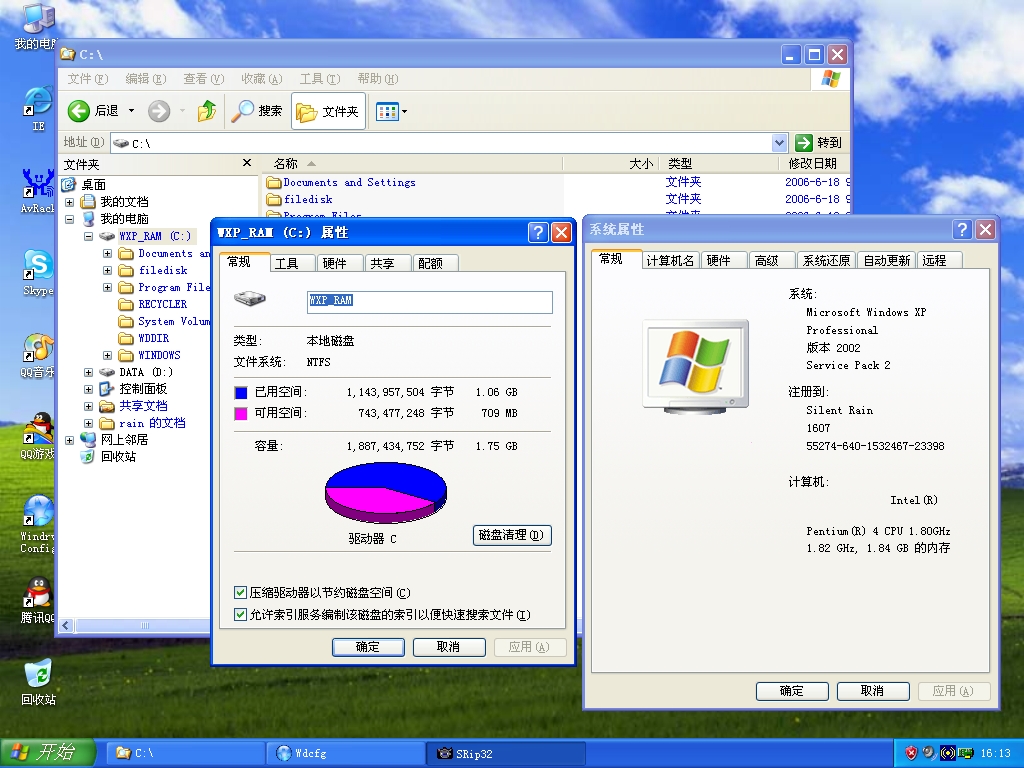Click the Back arrow in Explorer toolbar
The height and width of the screenshot is (768, 1024).
80,111
